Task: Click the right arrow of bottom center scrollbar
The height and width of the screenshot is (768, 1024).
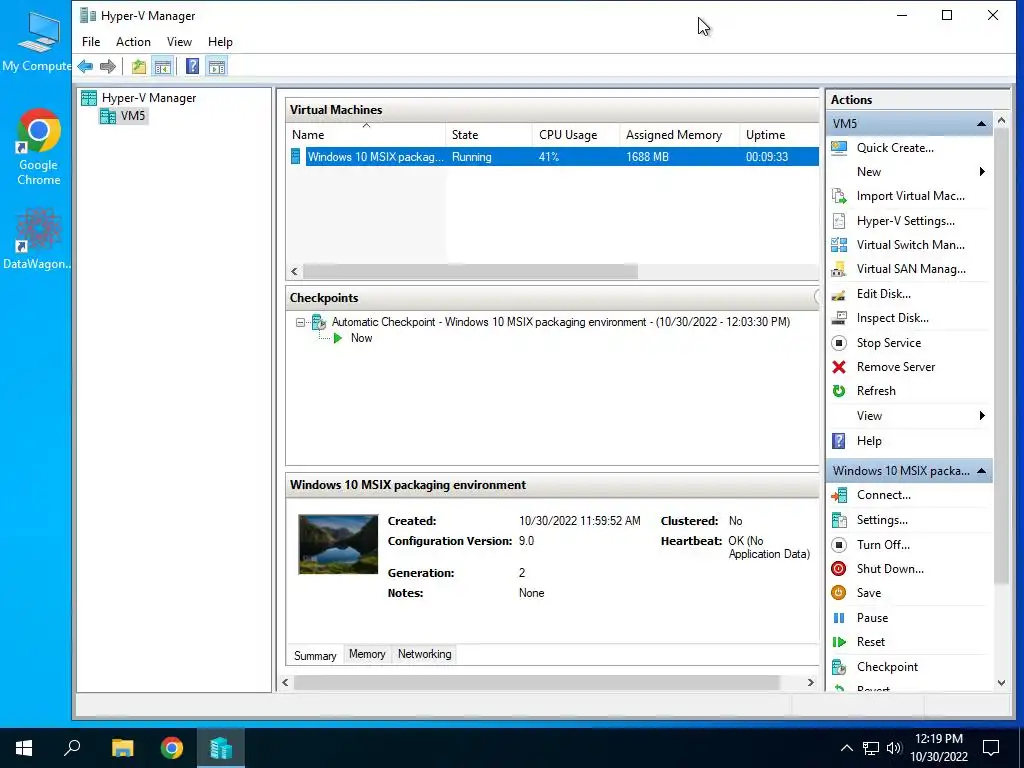Action: [810, 682]
